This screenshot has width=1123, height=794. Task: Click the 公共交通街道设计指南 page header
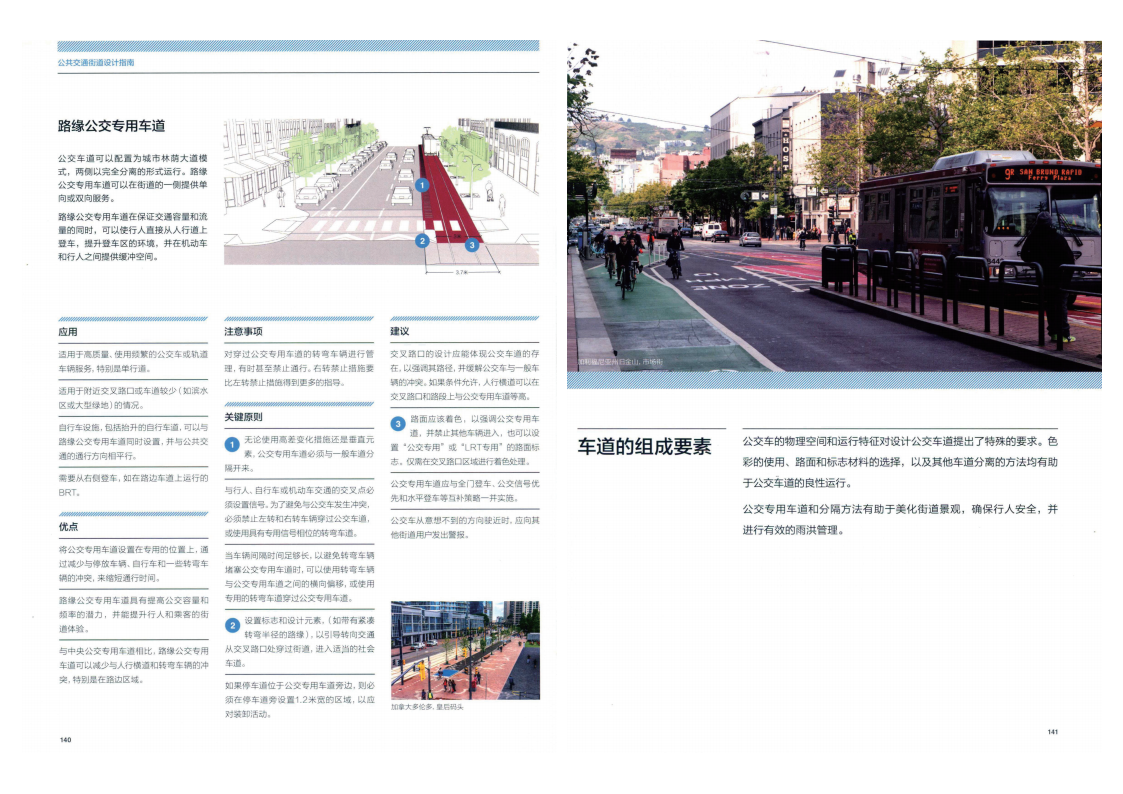click(x=96, y=62)
